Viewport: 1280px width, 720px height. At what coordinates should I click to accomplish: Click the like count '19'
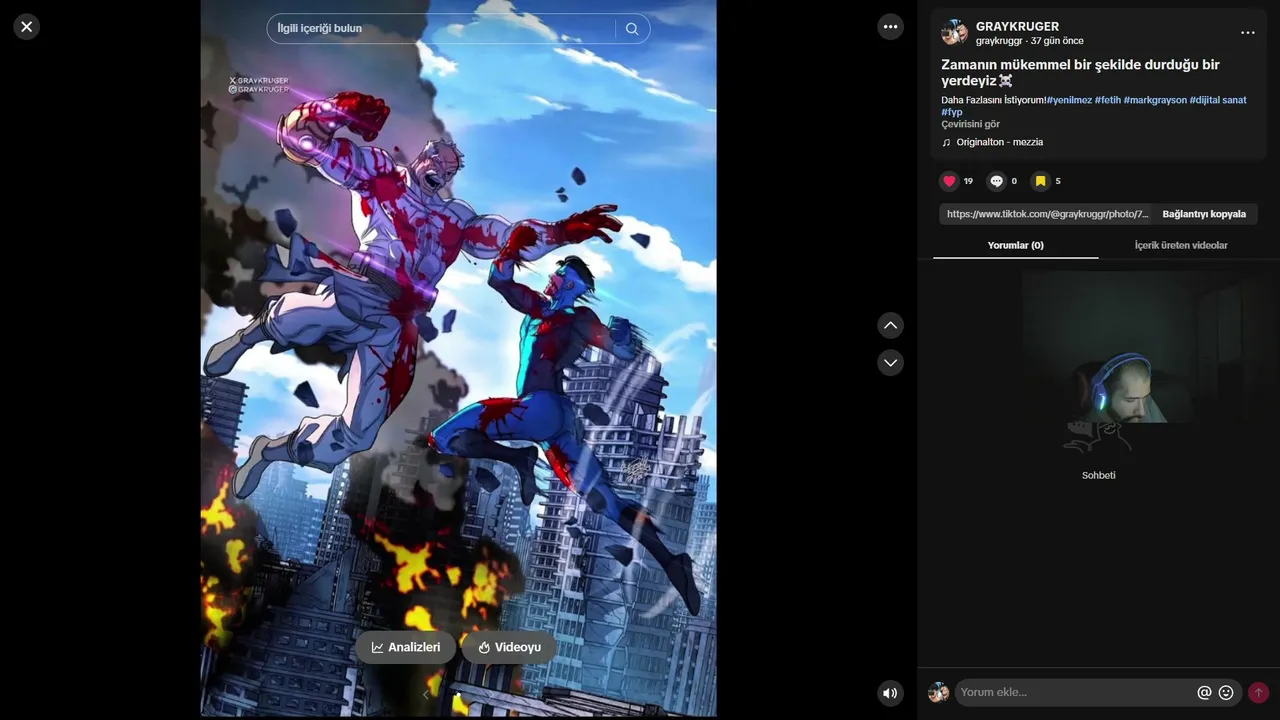(968, 181)
